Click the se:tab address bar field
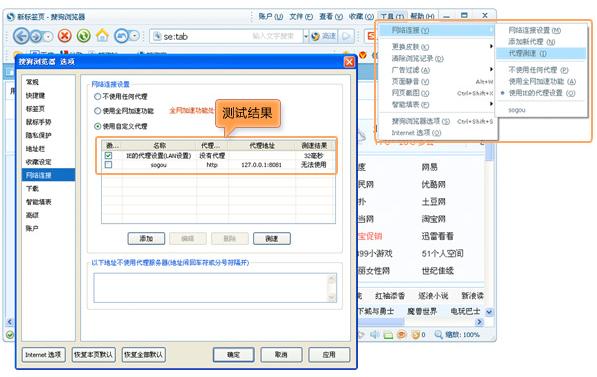597x377 pixels. tap(228, 37)
